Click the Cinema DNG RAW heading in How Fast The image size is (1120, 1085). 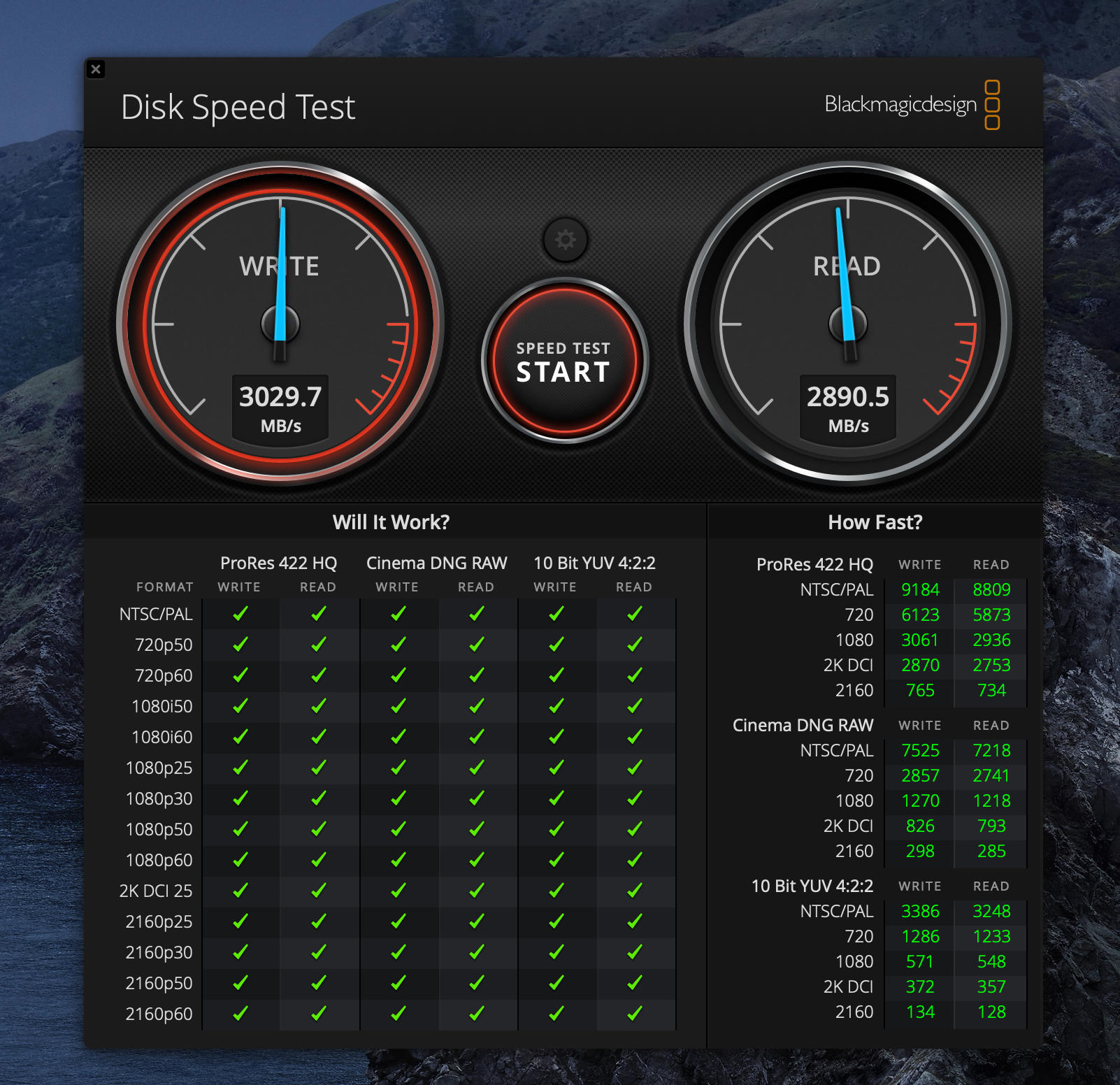pos(803,726)
